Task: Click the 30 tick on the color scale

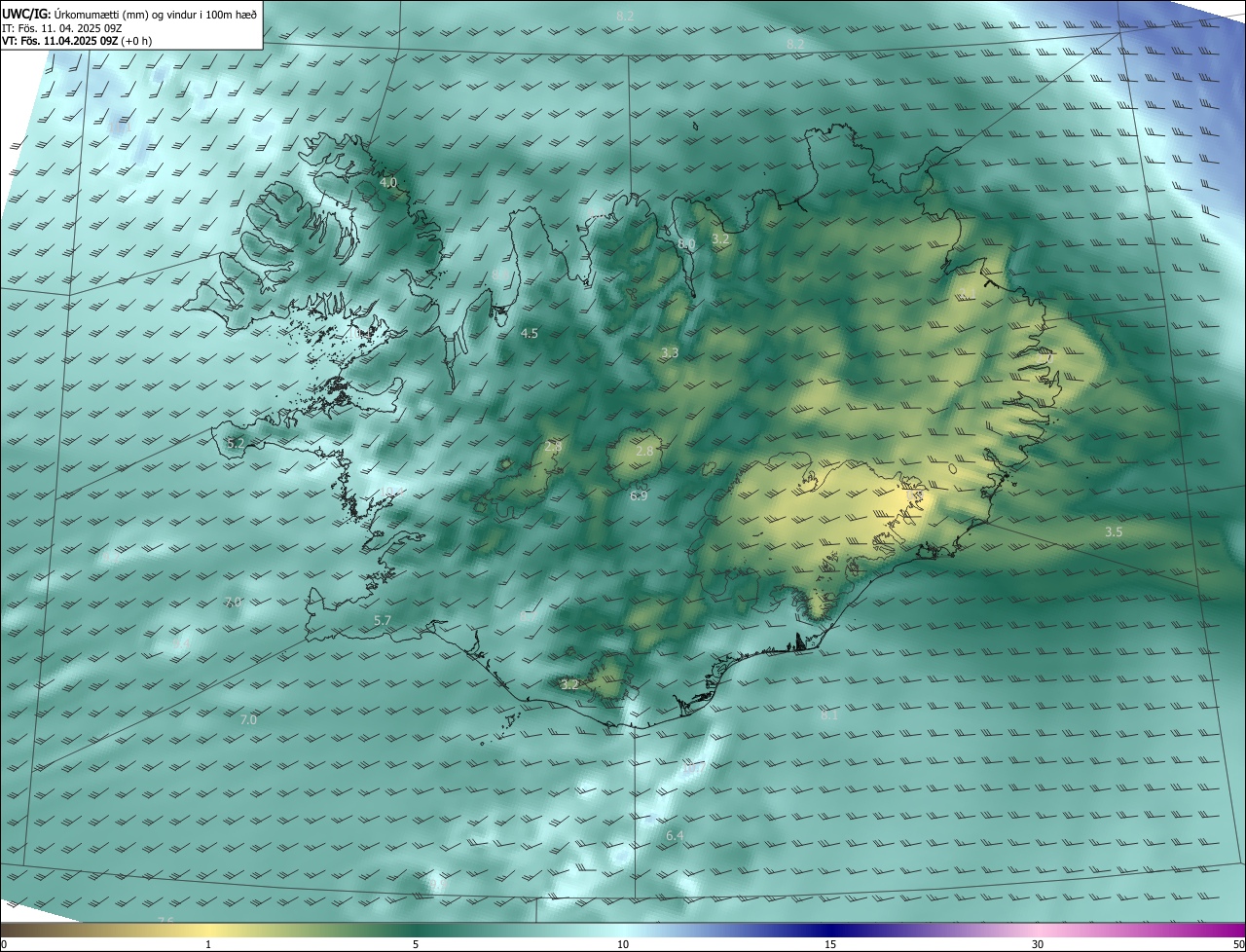Action: [x=1038, y=945]
